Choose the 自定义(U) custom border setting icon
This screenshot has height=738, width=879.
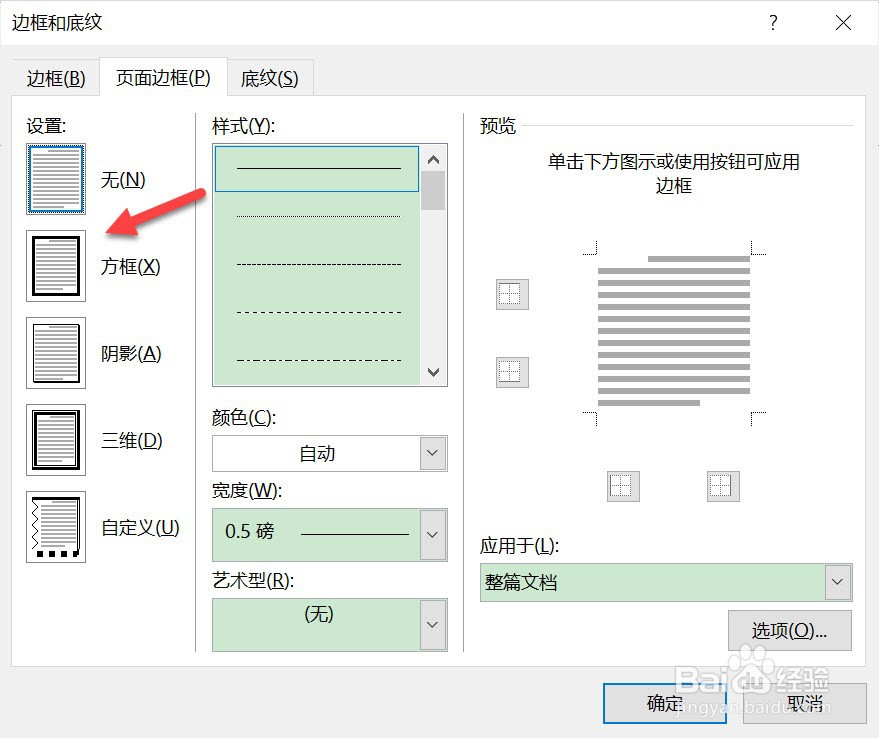(56, 527)
